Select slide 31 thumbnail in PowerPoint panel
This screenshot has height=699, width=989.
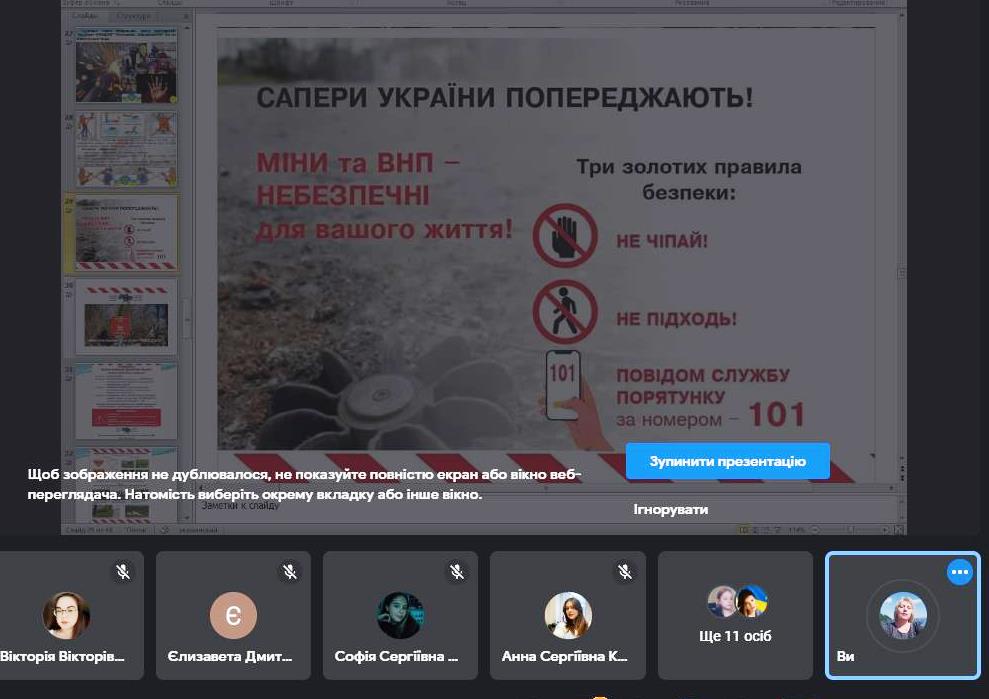(126, 401)
